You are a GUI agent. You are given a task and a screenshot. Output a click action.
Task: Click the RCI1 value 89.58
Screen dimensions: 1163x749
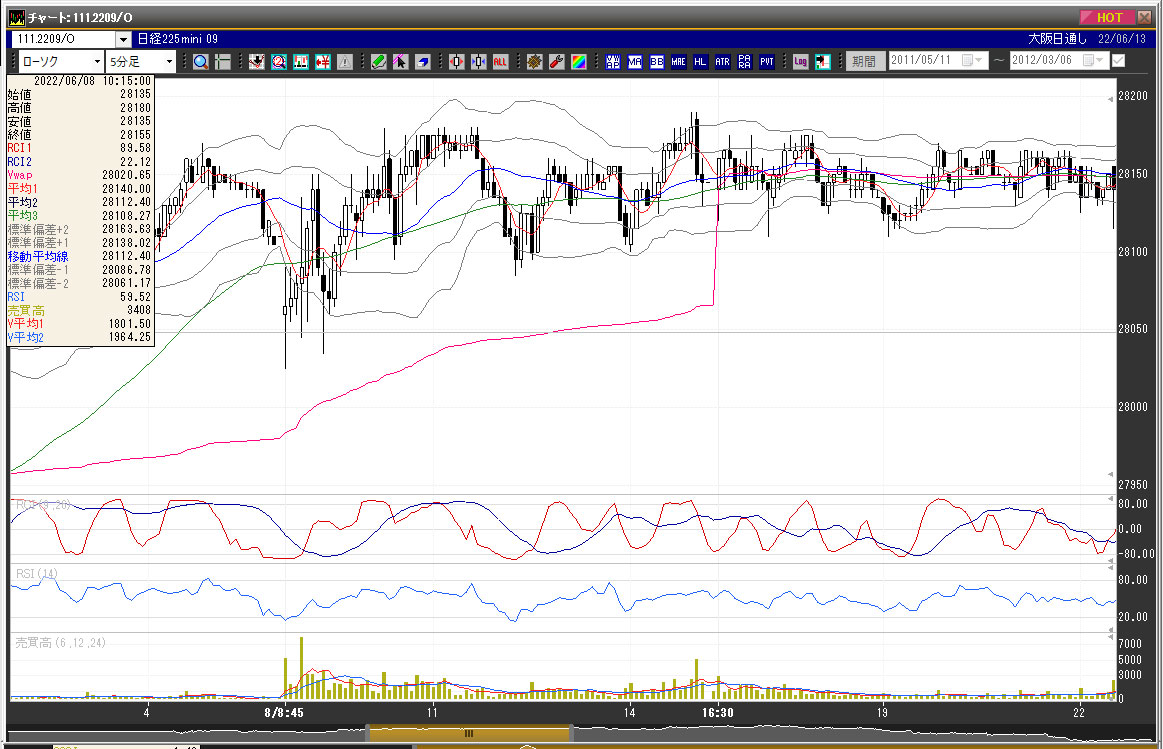tap(135, 148)
